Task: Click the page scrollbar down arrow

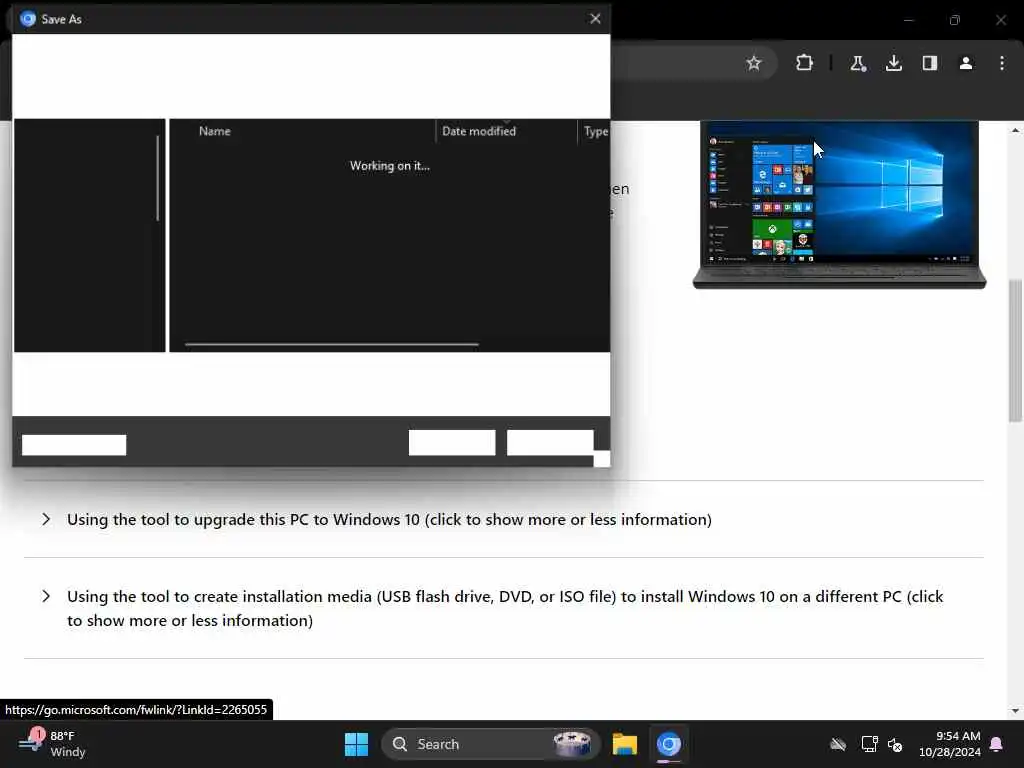Action: click(x=1015, y=711)
